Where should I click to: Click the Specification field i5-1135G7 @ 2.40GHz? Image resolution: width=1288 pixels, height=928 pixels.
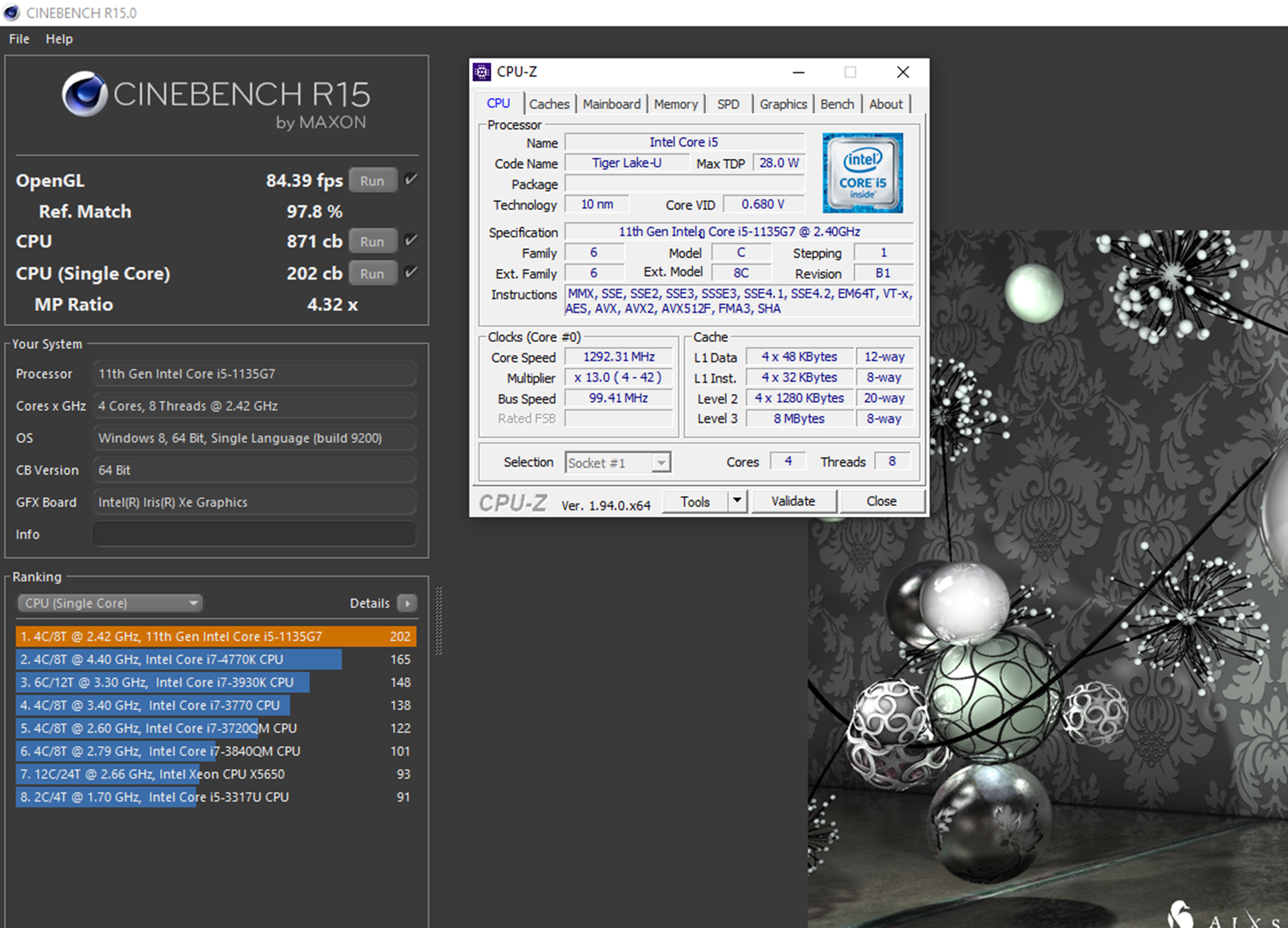[x=739, y=231]
